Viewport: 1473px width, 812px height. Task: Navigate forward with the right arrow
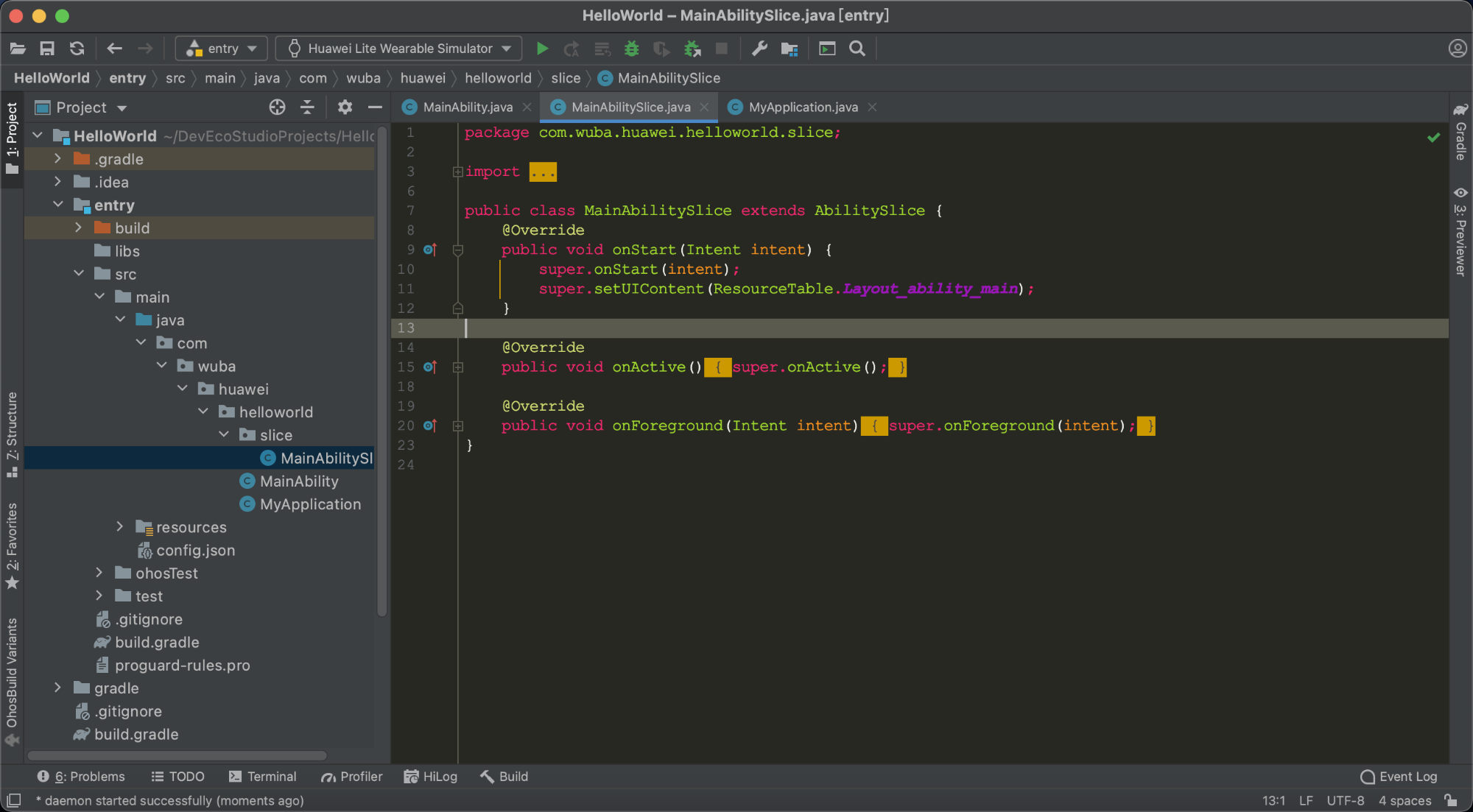tap(145, 49)
